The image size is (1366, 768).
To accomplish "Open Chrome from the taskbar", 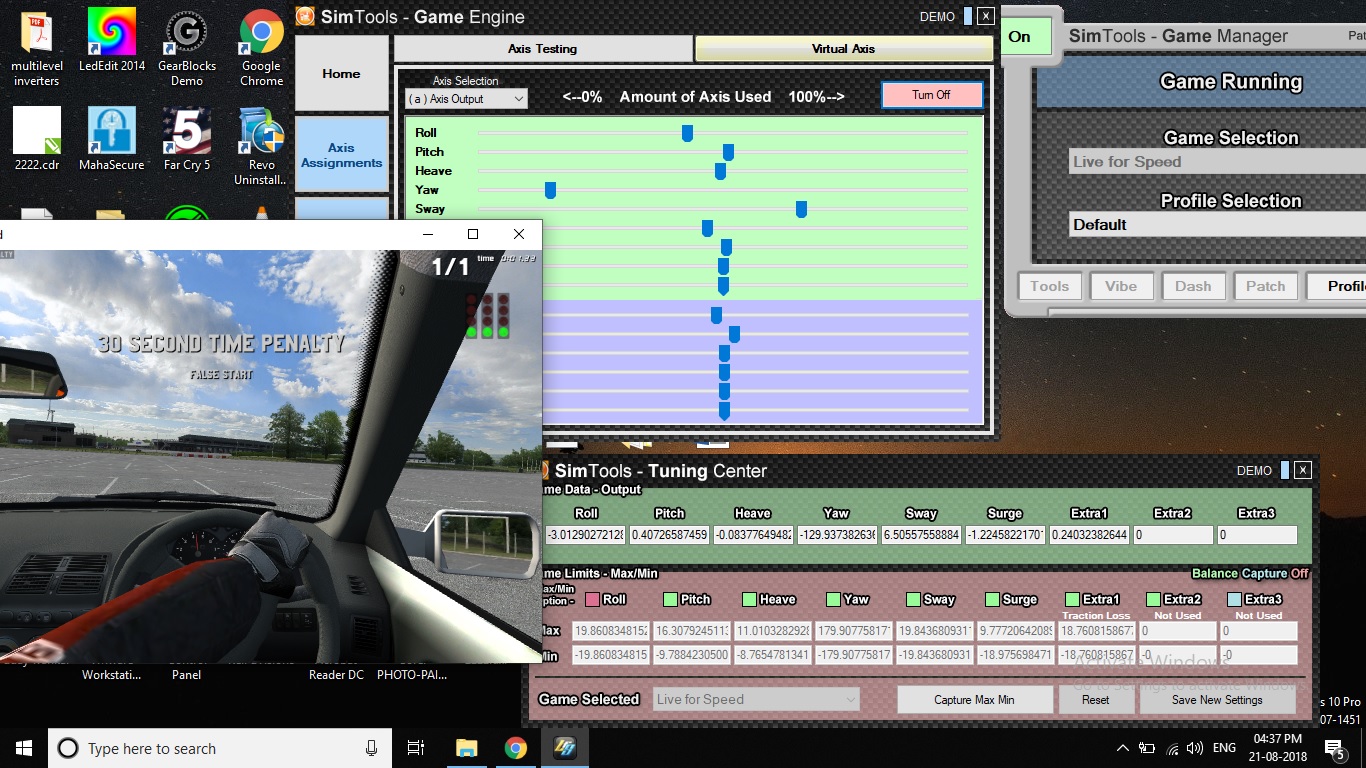I will (x=515, y=748).
